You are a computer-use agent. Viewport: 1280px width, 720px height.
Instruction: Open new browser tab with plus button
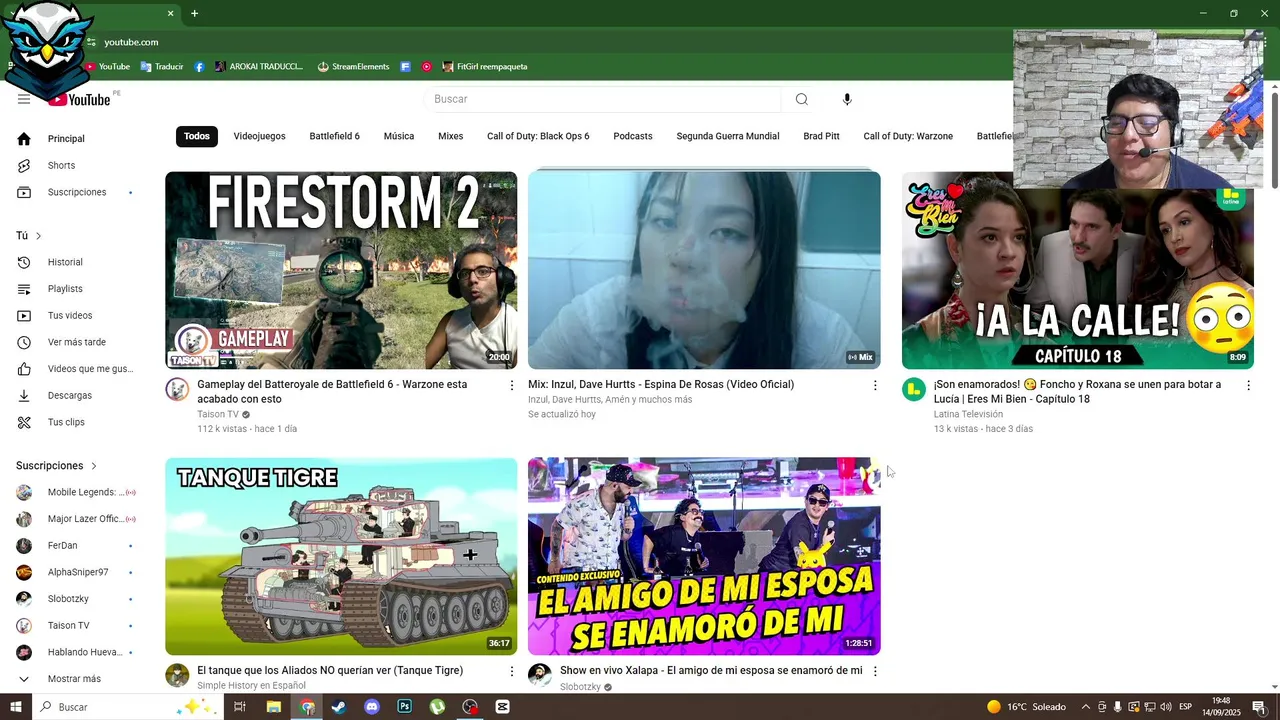point(194,14)
